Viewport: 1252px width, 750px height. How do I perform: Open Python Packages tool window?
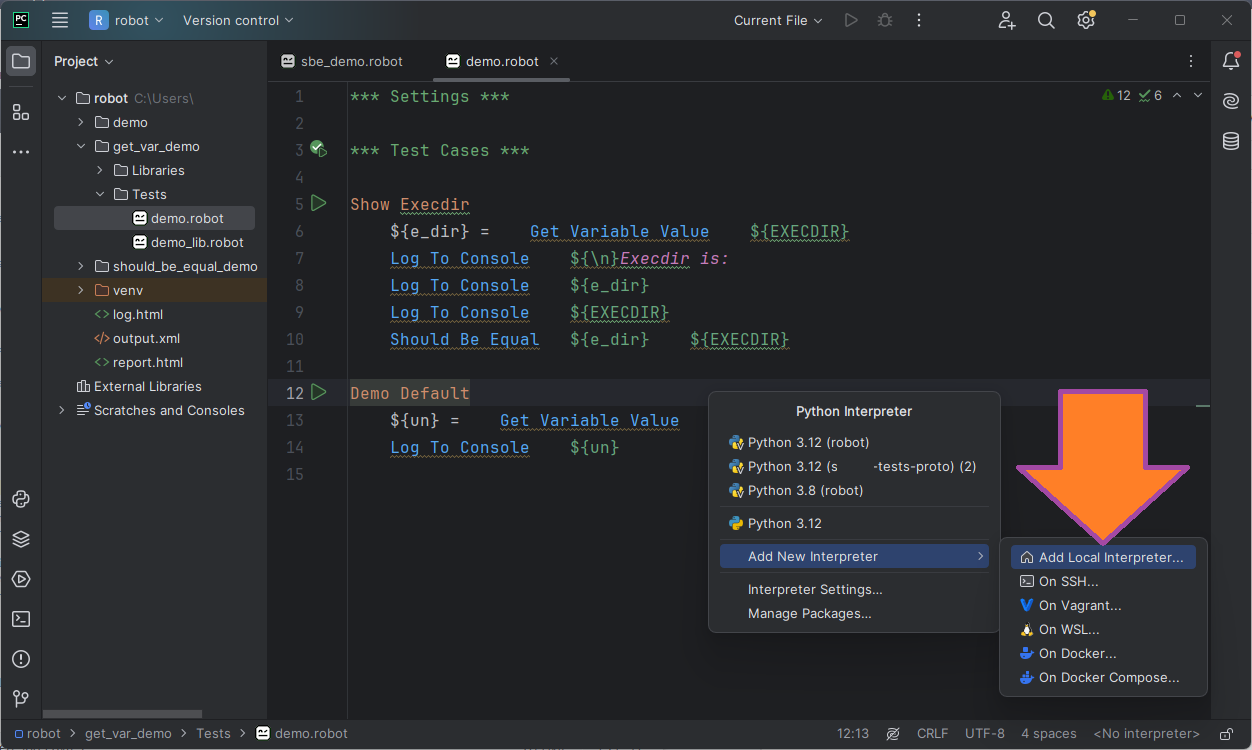click(x=21, y=499)
